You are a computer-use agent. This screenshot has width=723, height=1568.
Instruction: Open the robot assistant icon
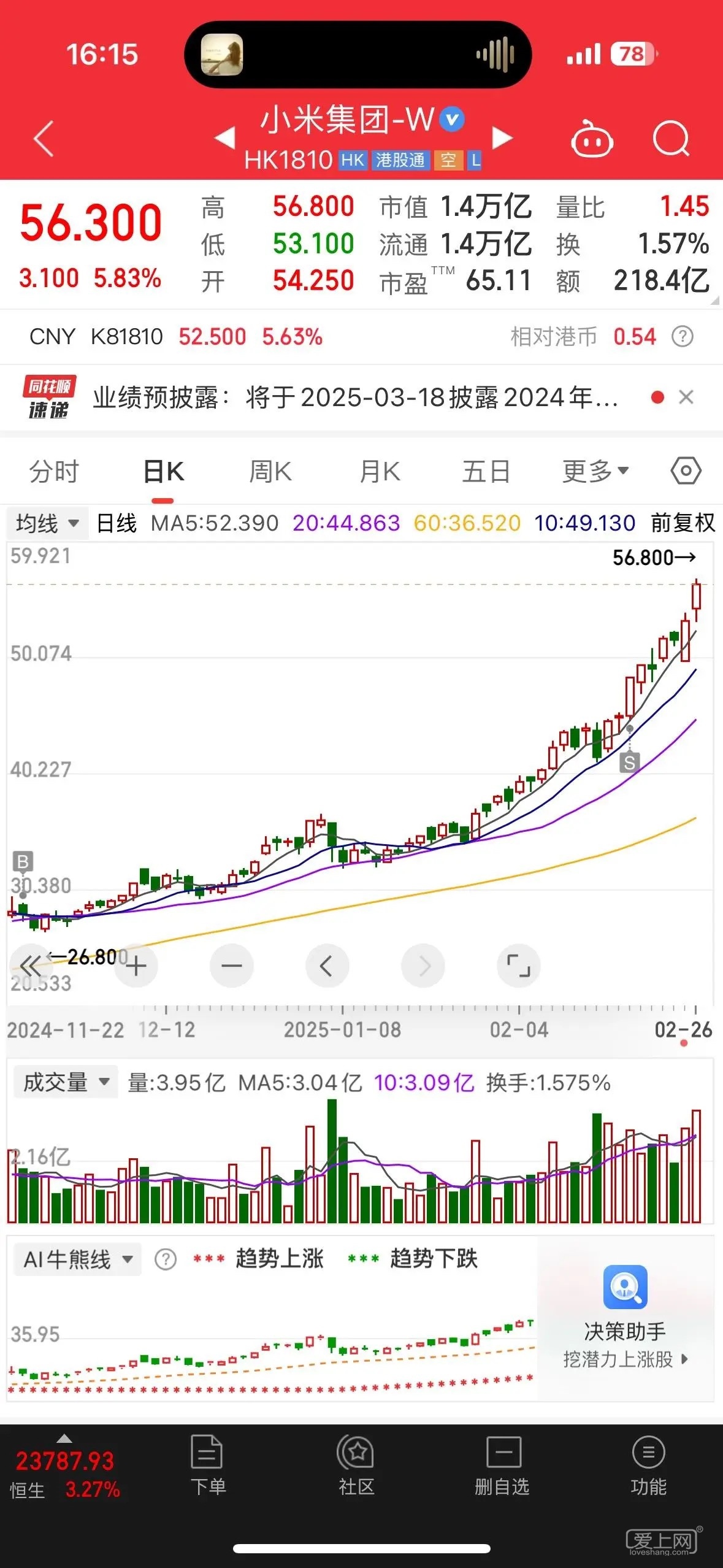[x=591, y=140]
